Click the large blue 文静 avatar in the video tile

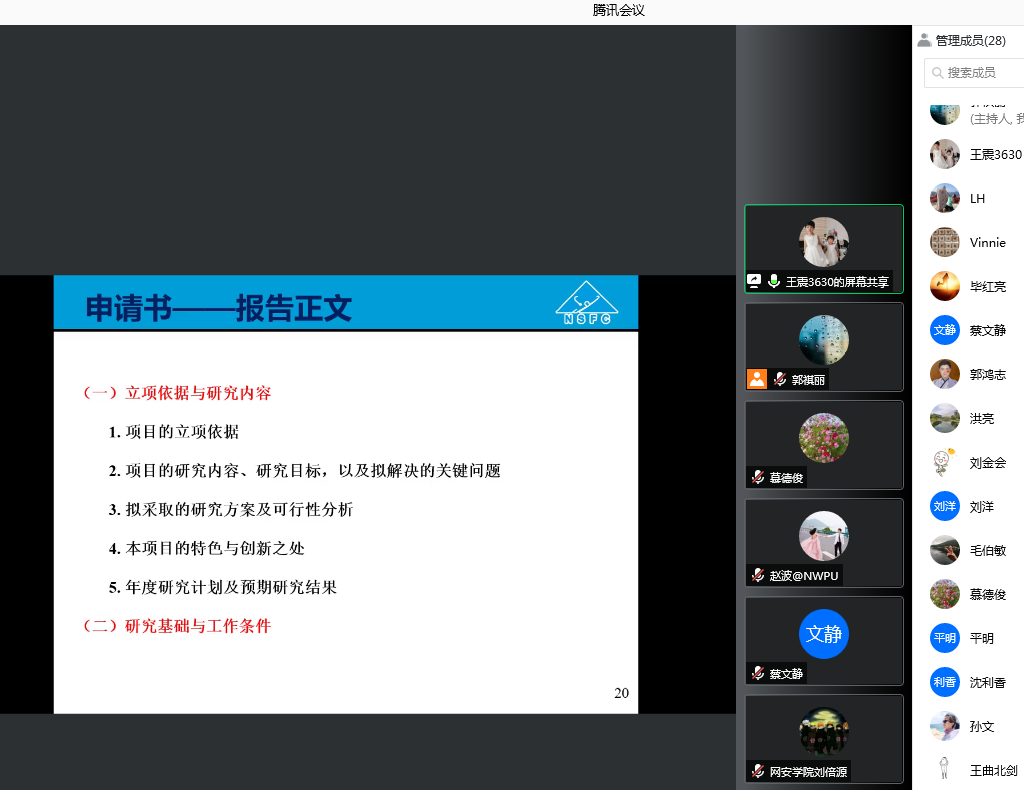pyautogui.click(x=823, y=634)
